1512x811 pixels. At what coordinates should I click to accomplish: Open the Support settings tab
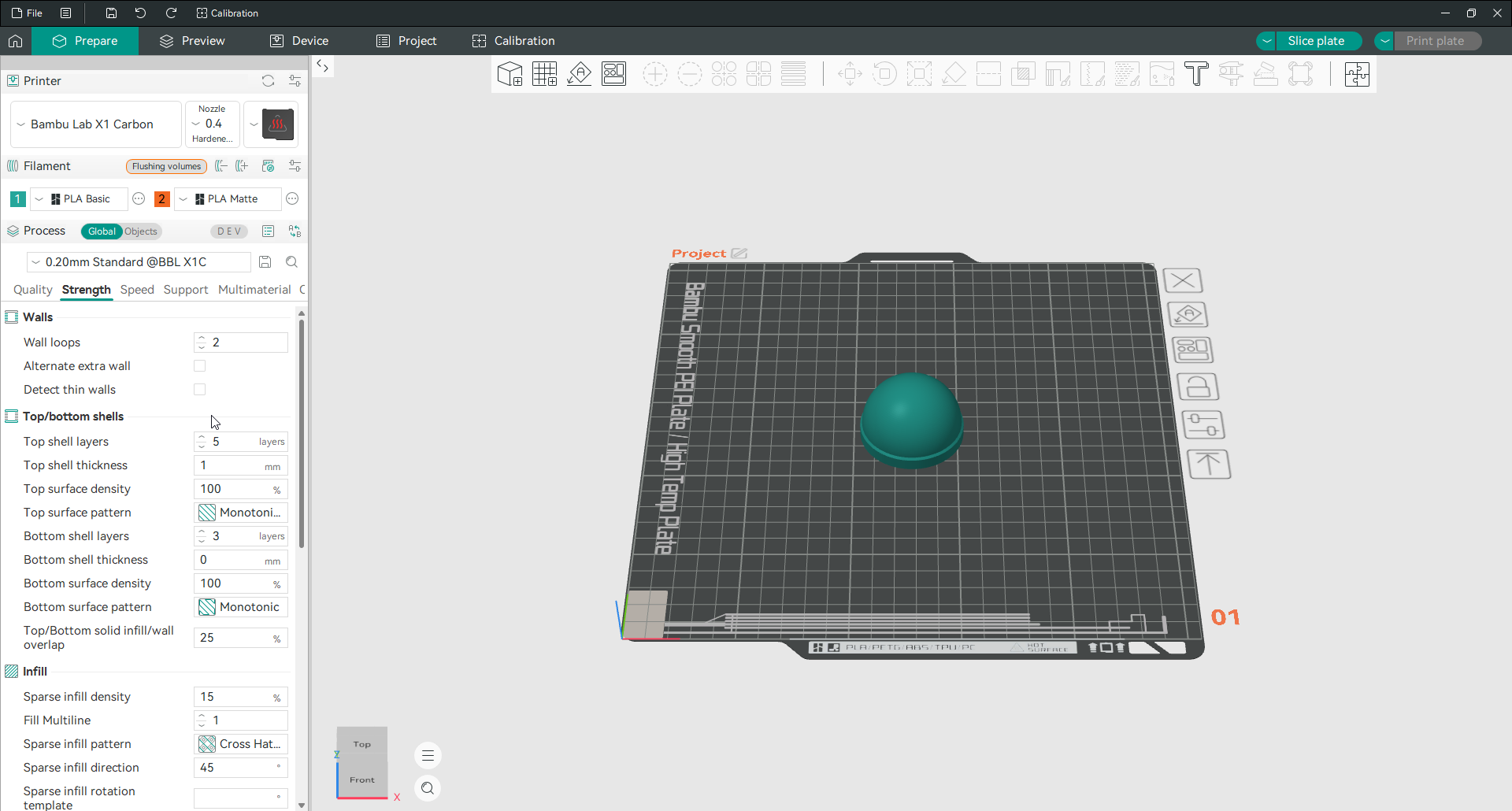pyautogui.click(x=186, y=290)
